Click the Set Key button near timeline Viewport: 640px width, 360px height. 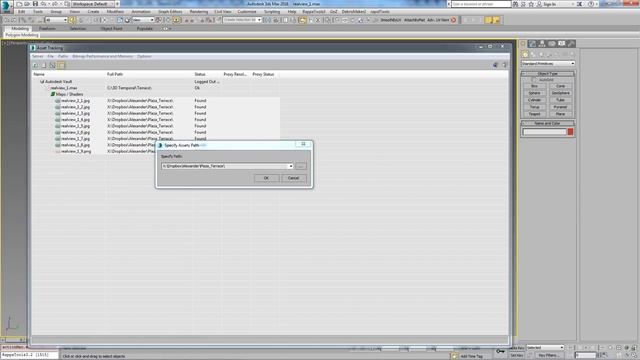coord(516,356)
